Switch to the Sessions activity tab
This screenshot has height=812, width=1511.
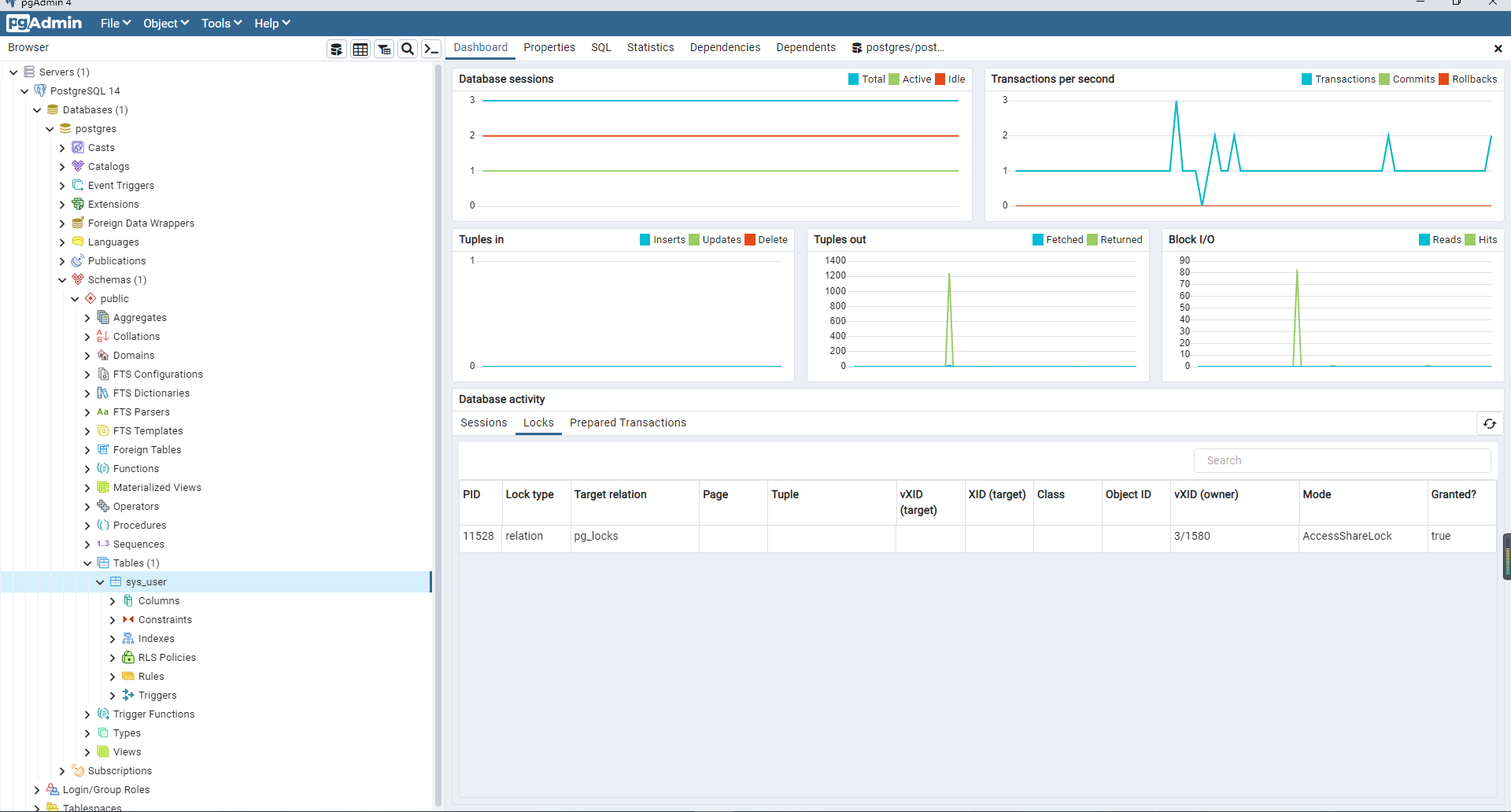click(x=483, y=423)
